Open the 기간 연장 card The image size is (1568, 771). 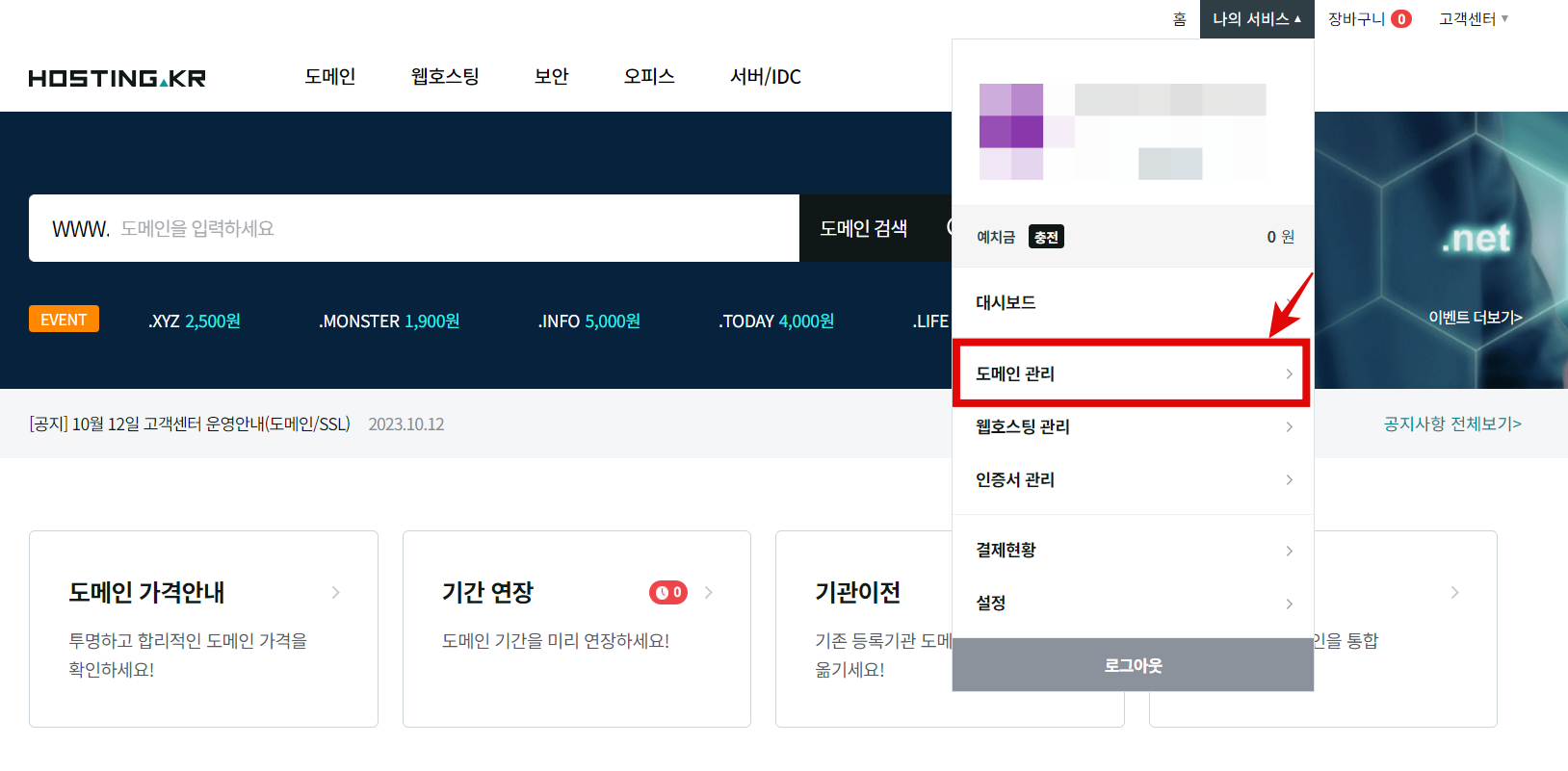pos(577,629)
